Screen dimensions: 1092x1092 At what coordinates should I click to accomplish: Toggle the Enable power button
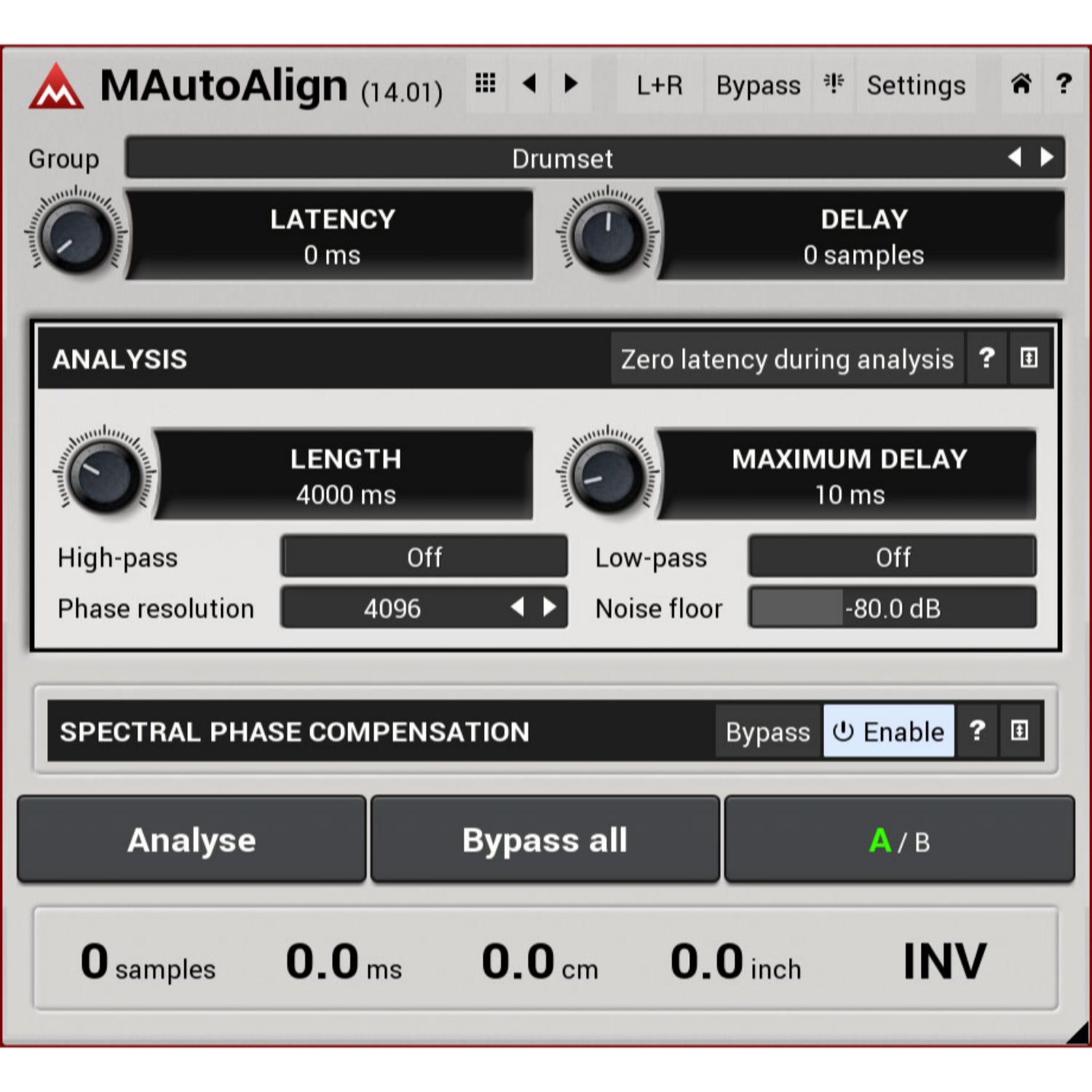point(888,731)
